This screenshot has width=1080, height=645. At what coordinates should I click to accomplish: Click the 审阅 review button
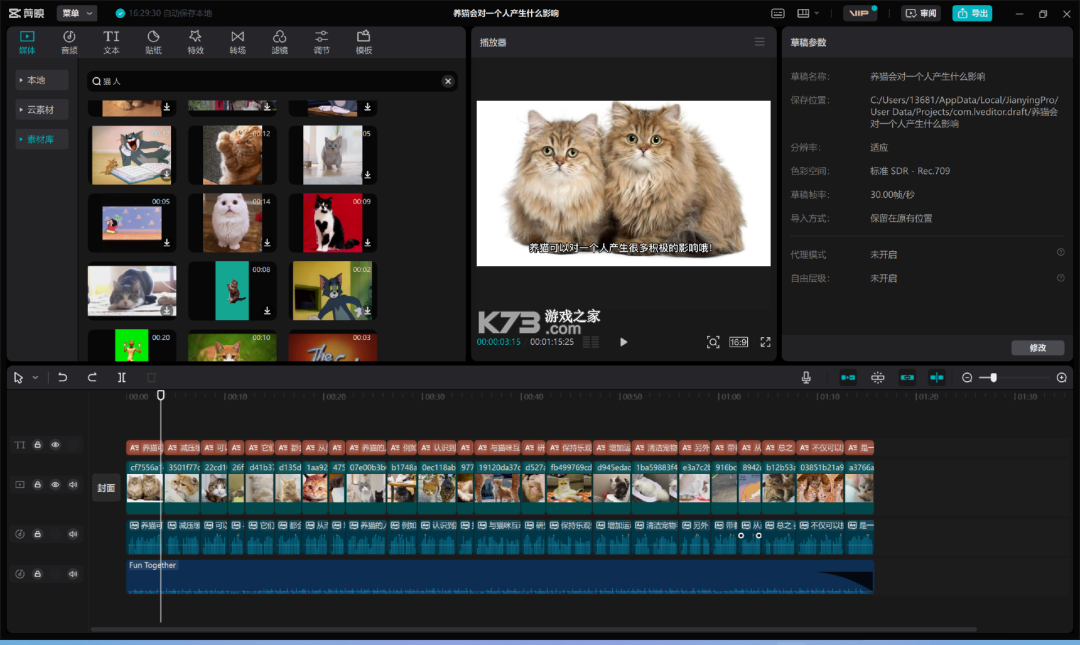click(x=921, y=13)
